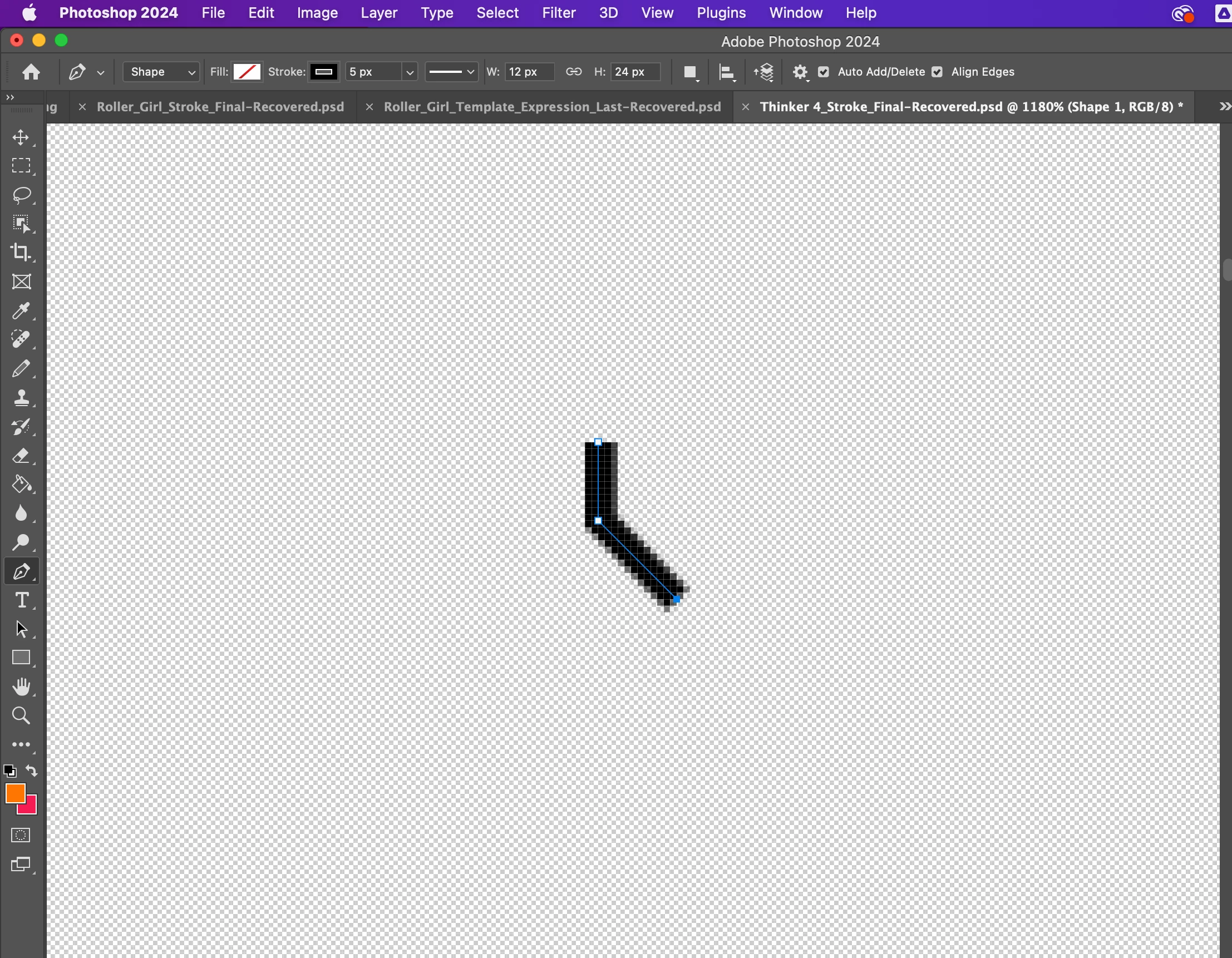
Task: Open the stroke line style dropdown
Action: 451,72
